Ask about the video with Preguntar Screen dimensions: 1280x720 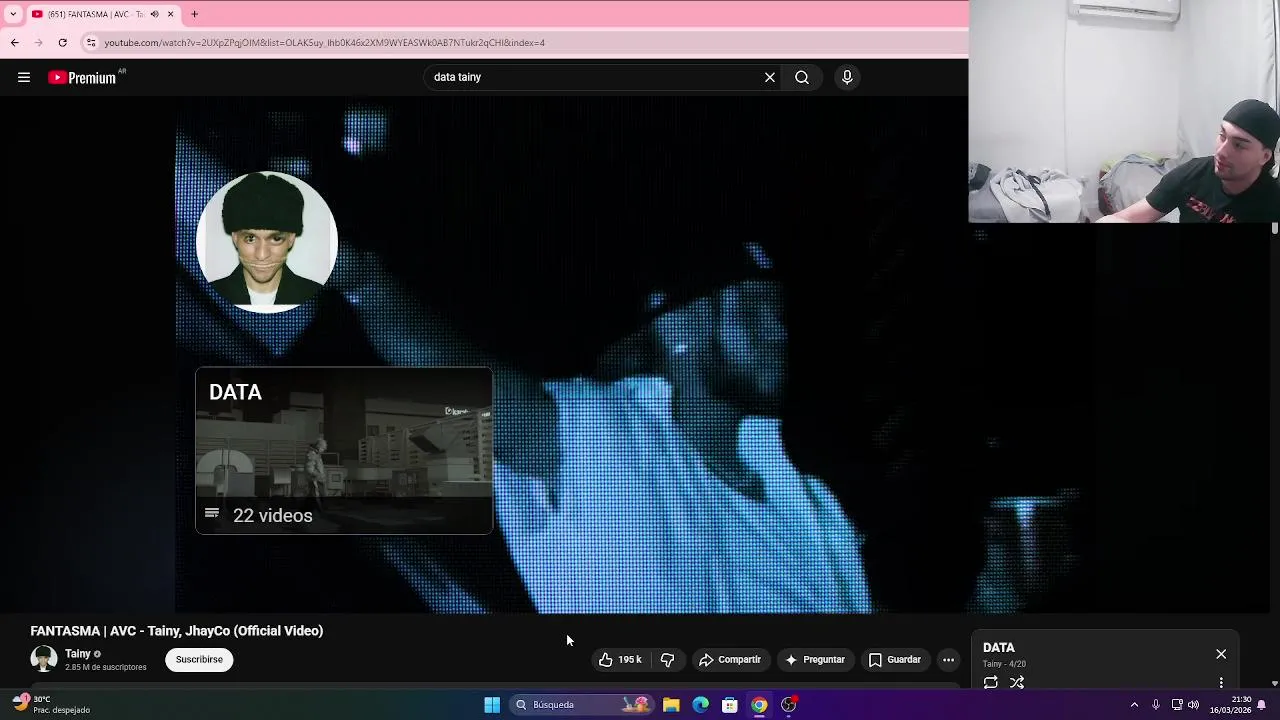(x=815, y=660)
